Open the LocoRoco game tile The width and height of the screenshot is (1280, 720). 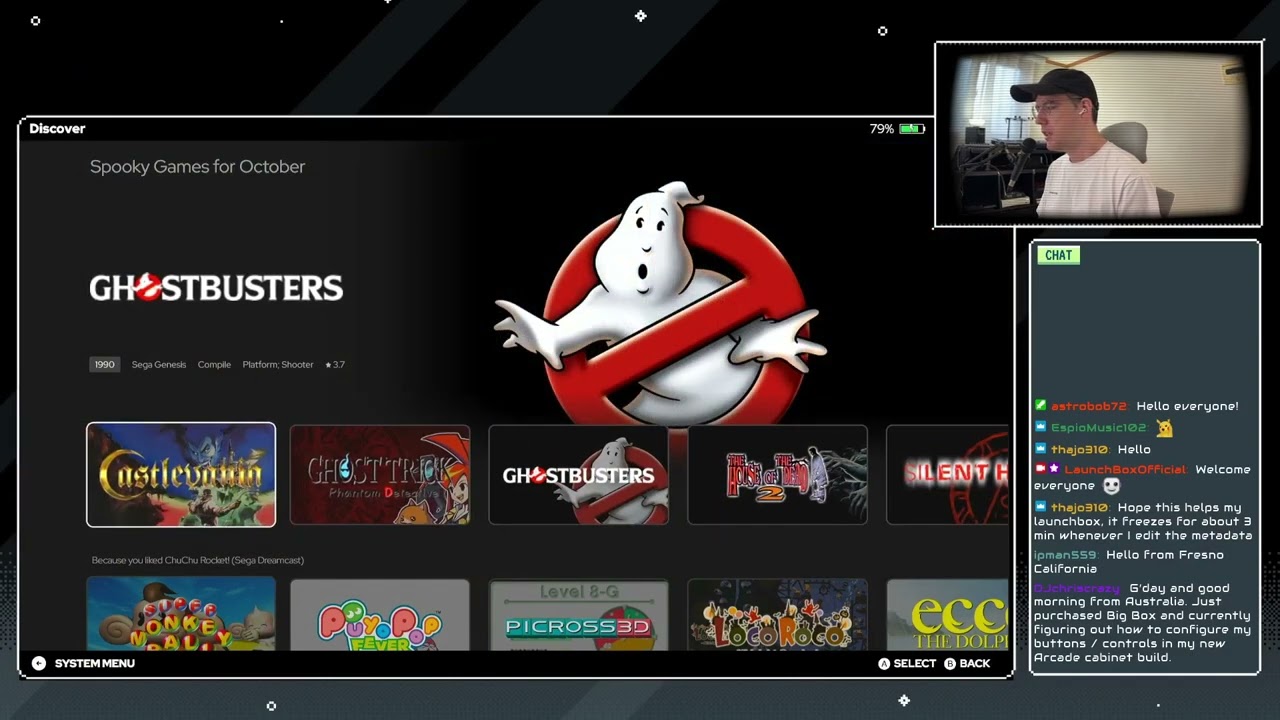[777, 615]
